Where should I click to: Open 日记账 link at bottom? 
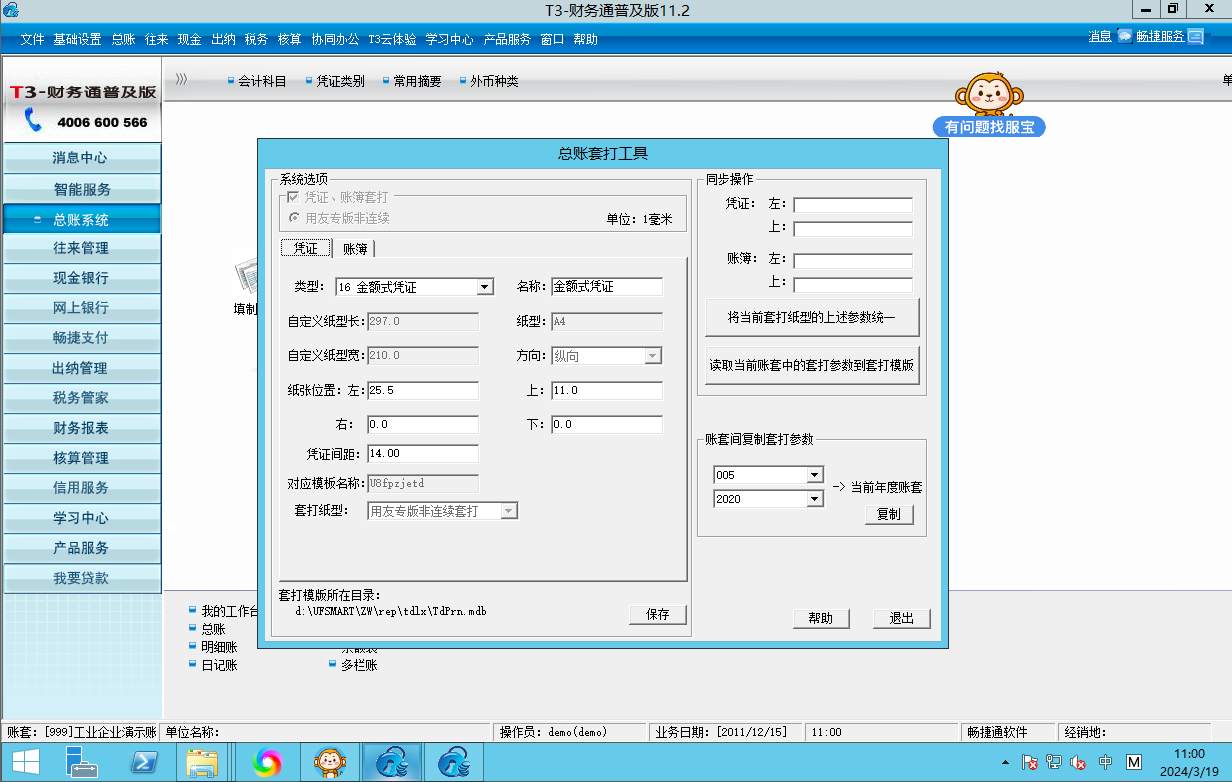(219, 665)
